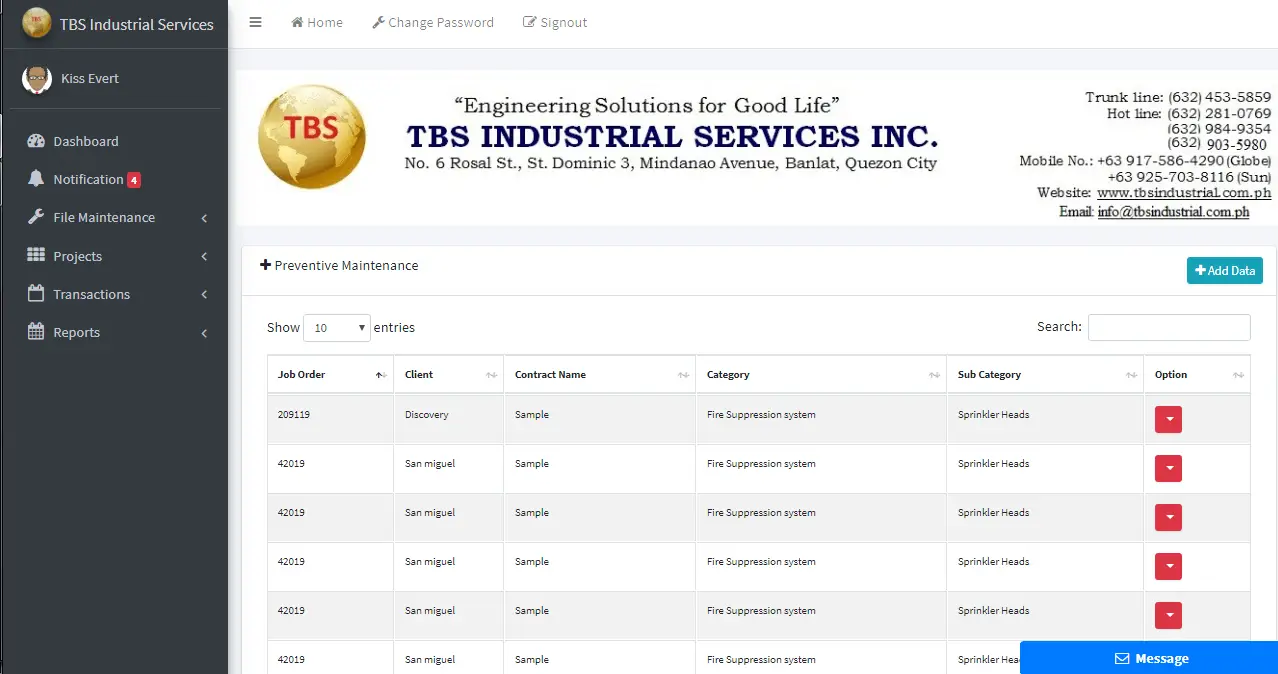
Task: Sort table by Category column
Action: 821,375
